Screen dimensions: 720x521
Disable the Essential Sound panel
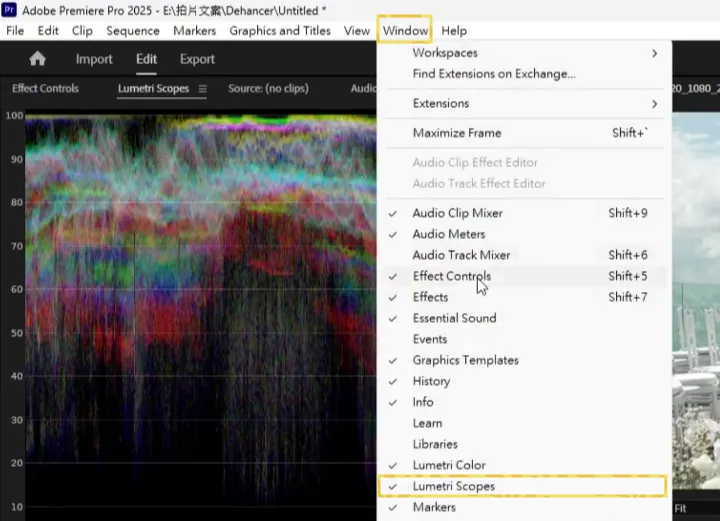point(454,318)
